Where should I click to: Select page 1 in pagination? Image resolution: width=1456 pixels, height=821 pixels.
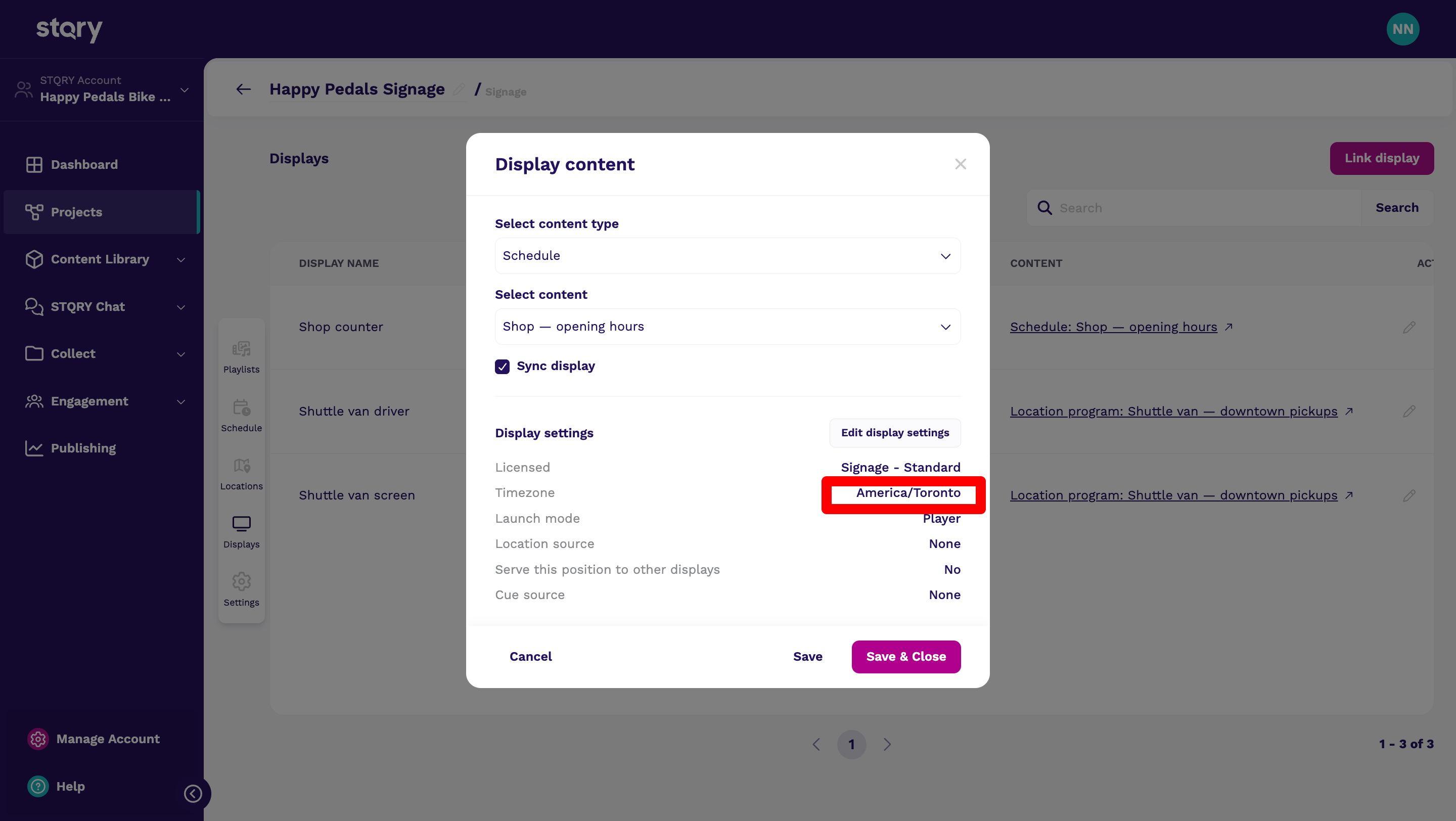coord(851,744)
